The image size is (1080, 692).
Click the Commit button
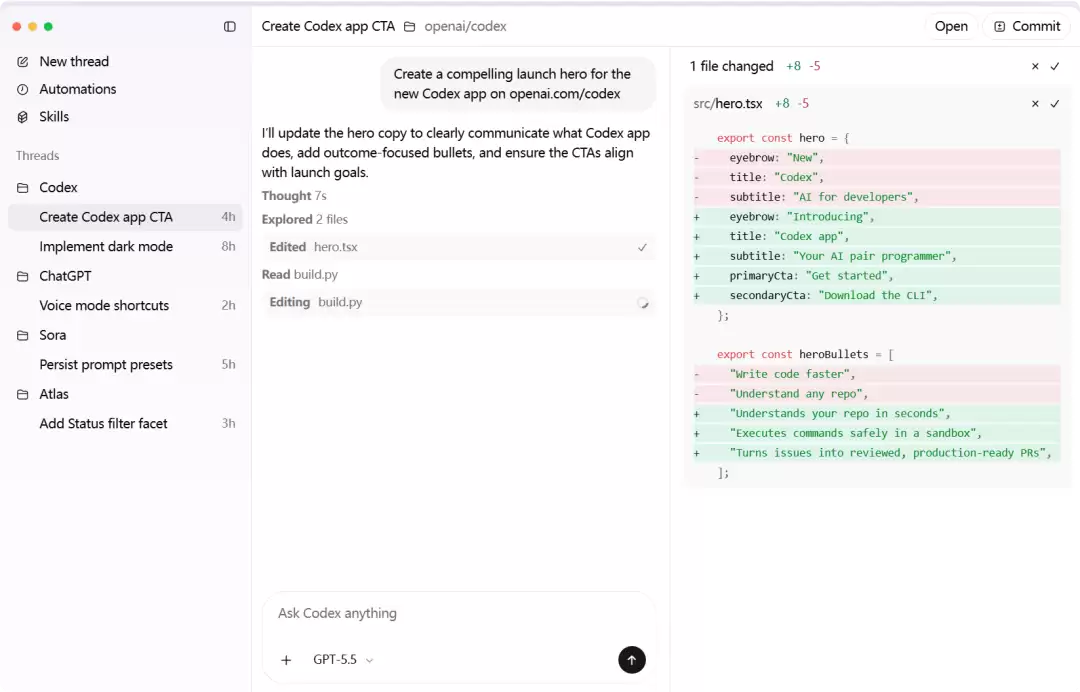point(1027,26)
